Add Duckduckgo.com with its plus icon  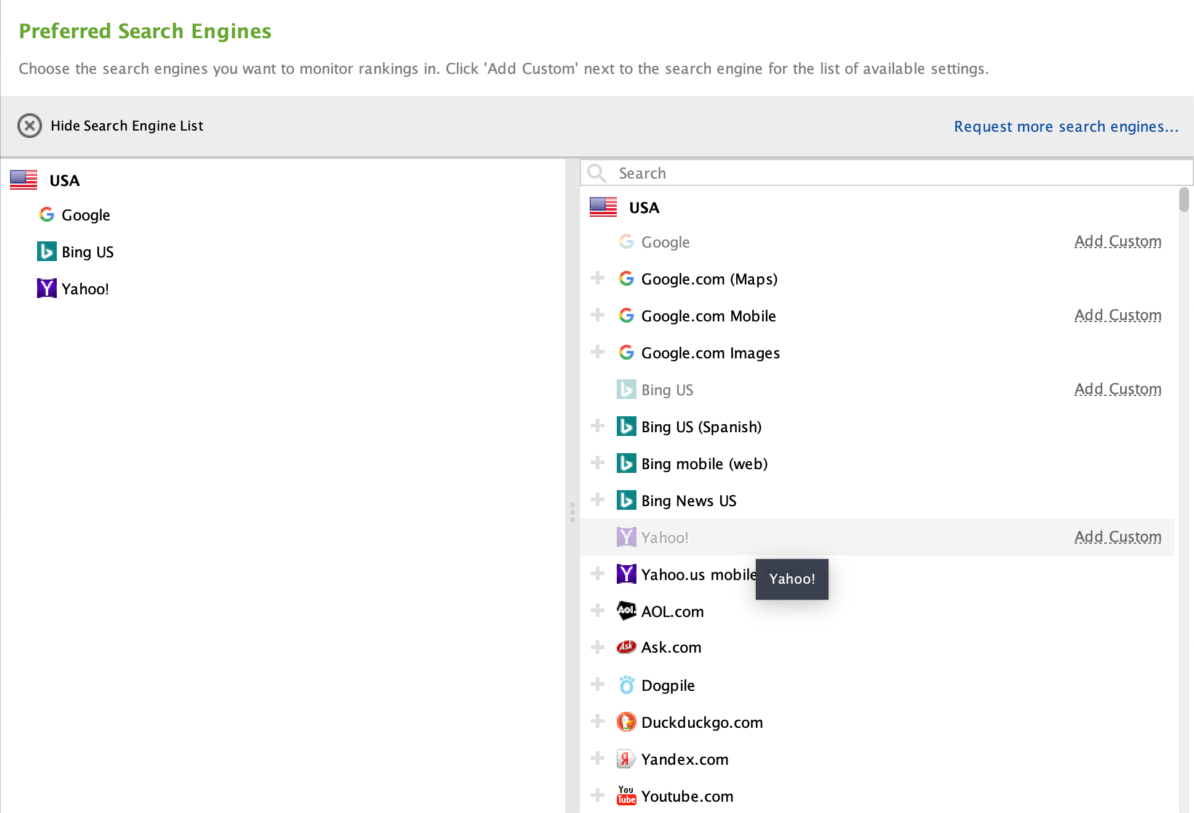[x=598, y=721]
